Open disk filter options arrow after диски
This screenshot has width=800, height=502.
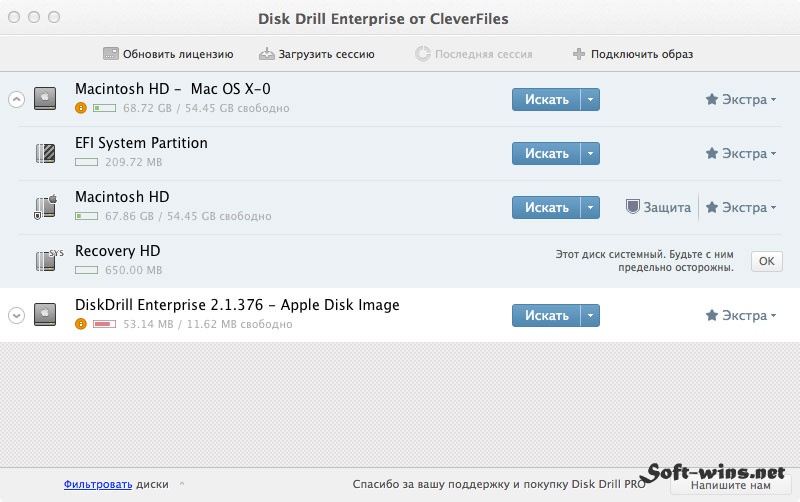(x=182, y=484)
